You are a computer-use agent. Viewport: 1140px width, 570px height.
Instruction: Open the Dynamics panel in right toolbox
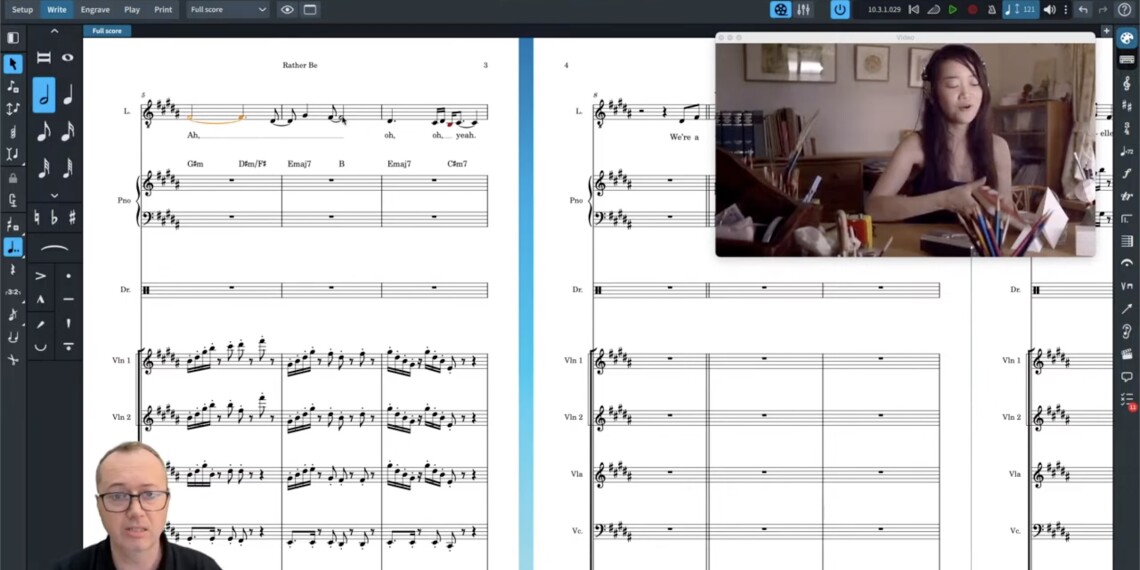tap(1127, 173)
